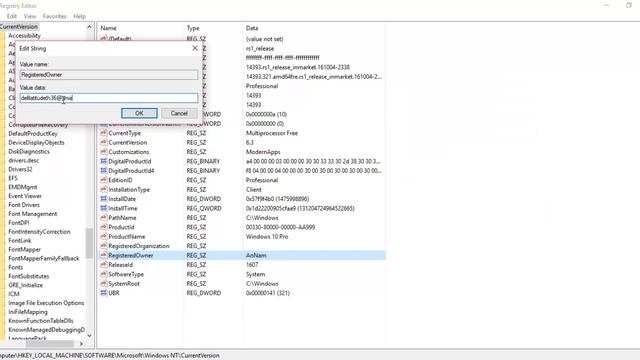
Task: Click the EditionID string icon
Action: 104,180
